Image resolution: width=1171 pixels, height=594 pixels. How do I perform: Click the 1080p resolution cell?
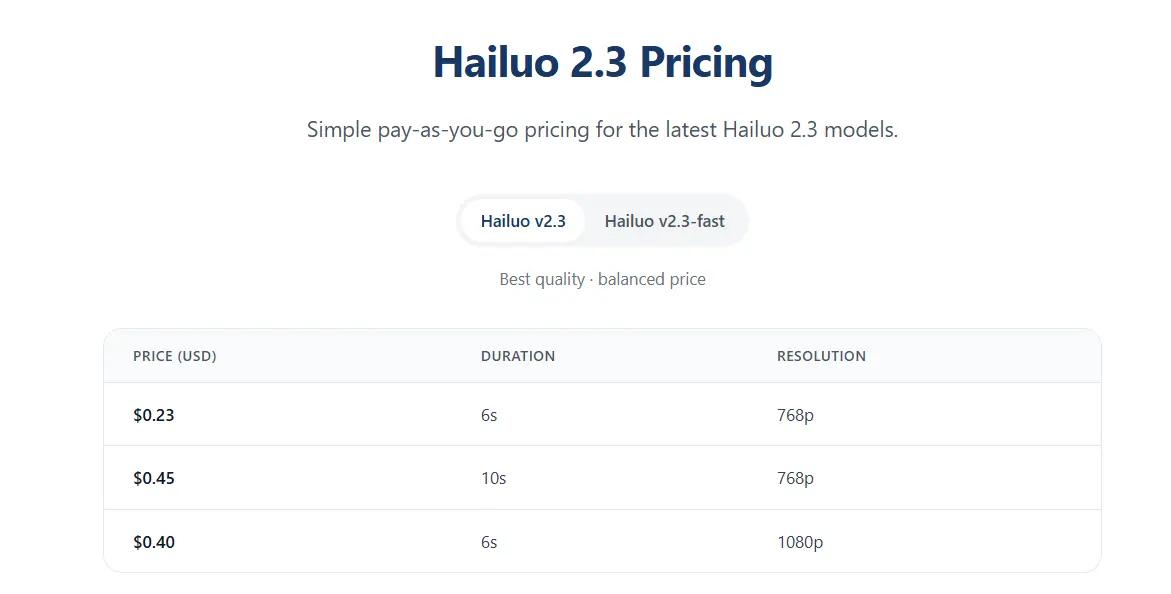pyautogui.click(x=800, y=542)
